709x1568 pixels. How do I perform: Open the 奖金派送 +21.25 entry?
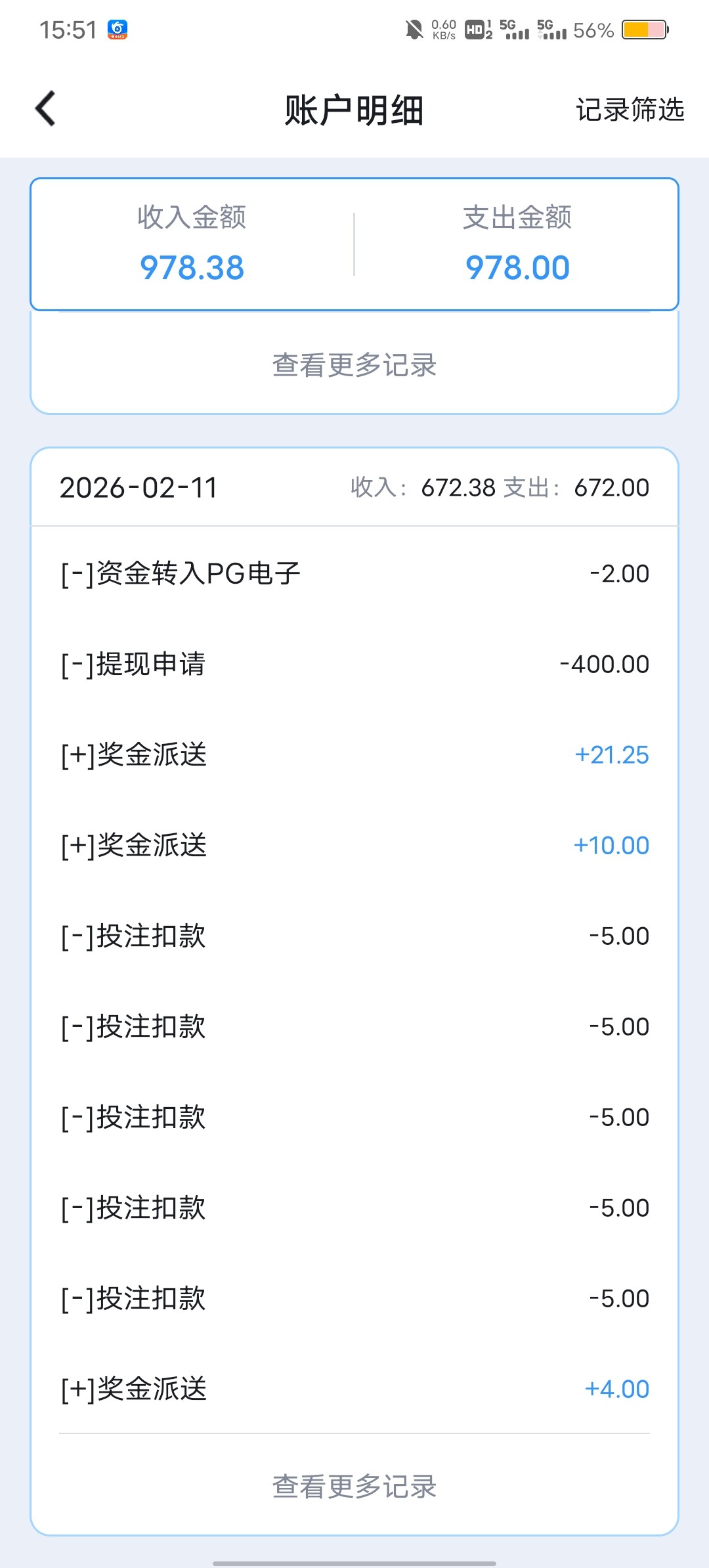[354, 754]
